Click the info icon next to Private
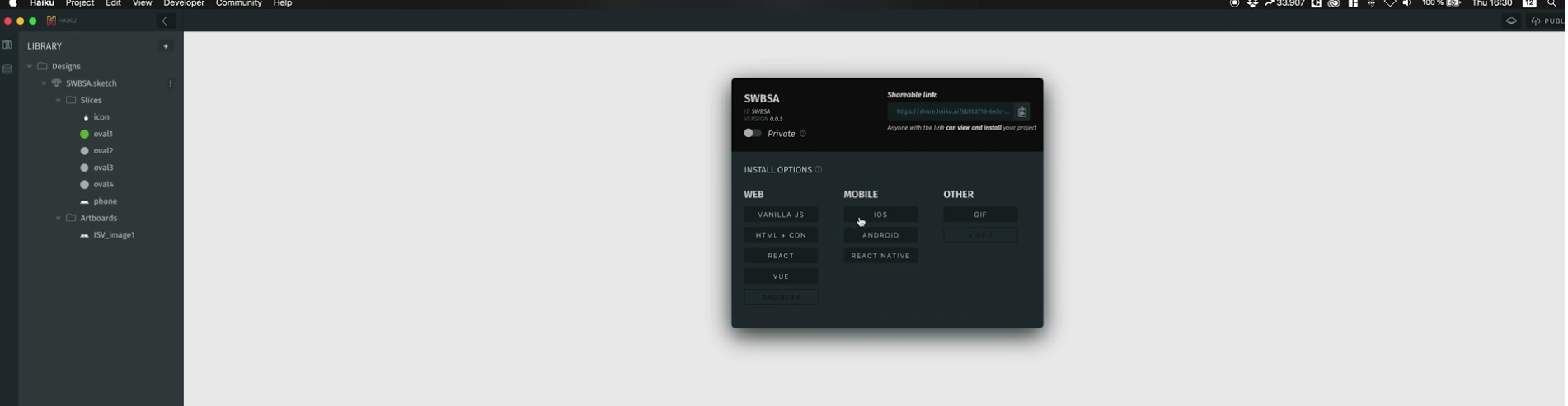 point(803,134)
